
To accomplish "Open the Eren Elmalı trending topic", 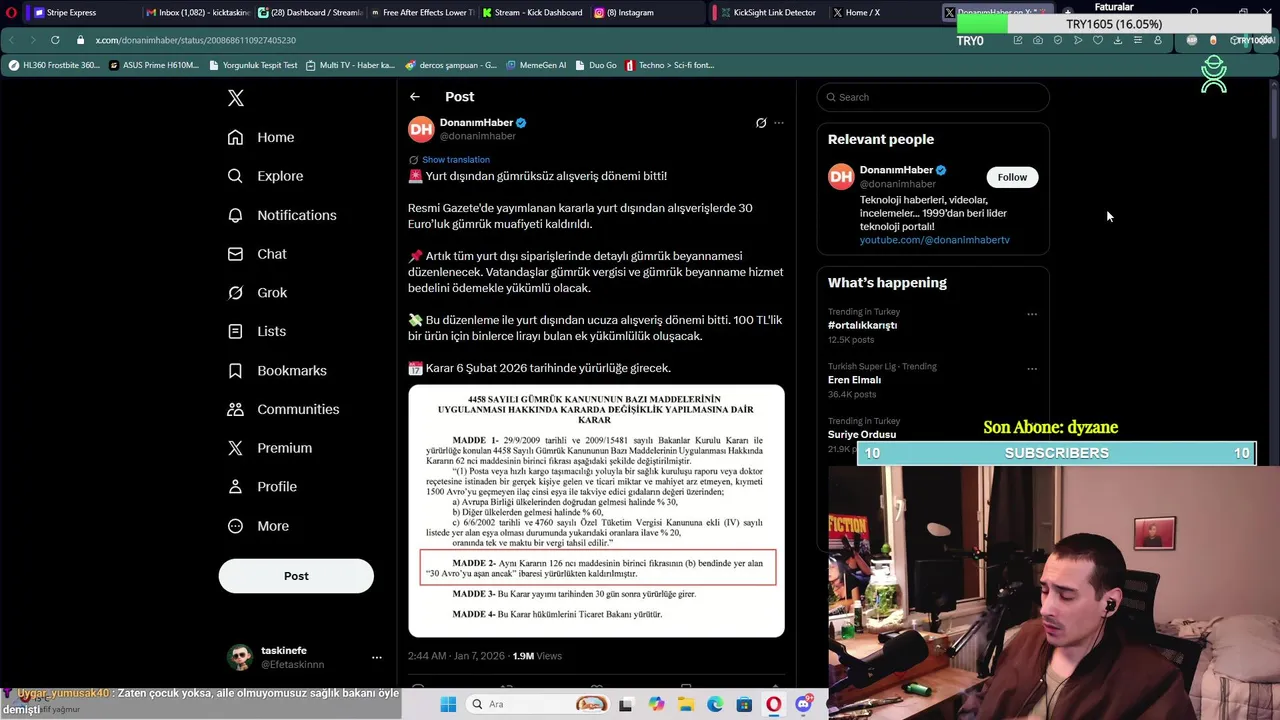I will click(854, 380).
